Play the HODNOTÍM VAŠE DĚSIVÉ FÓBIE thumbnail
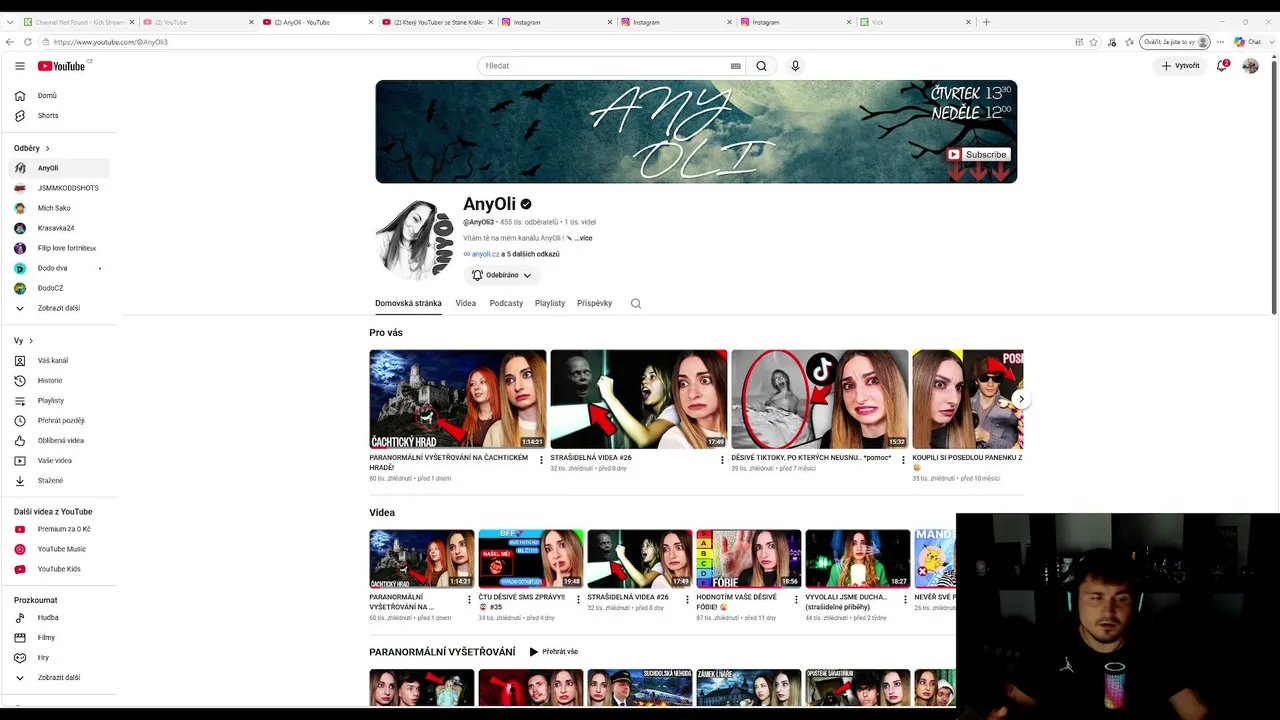Viewport: 1280px width, 720px height. pyautogui.click(x=749, y=559)
